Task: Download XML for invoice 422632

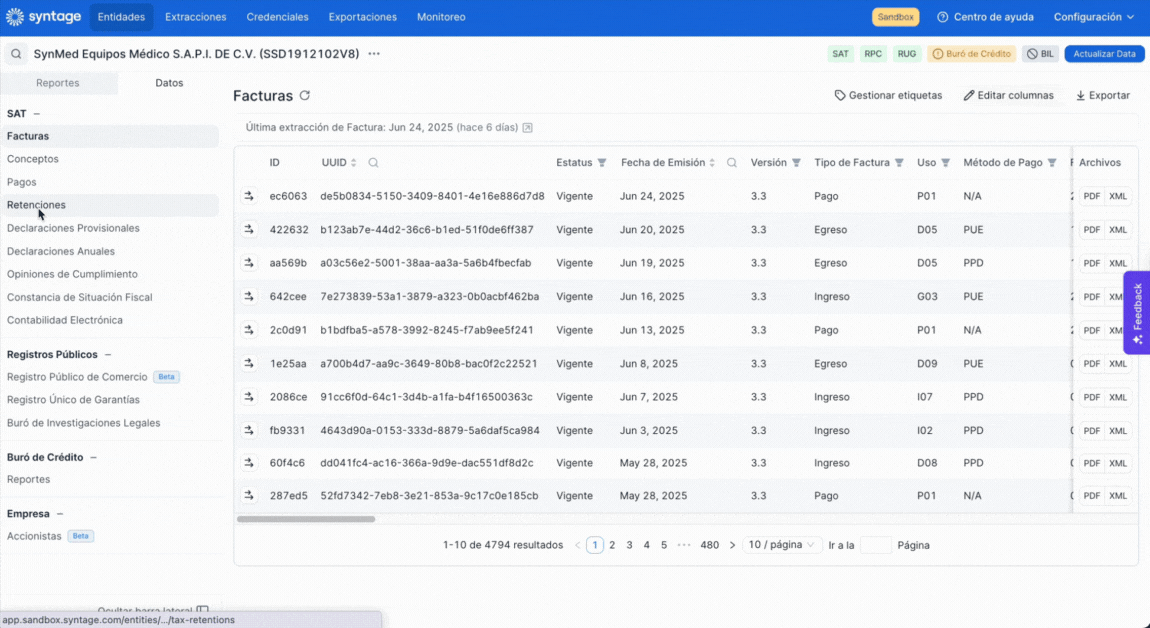Action: click(x=1118, y=230)
